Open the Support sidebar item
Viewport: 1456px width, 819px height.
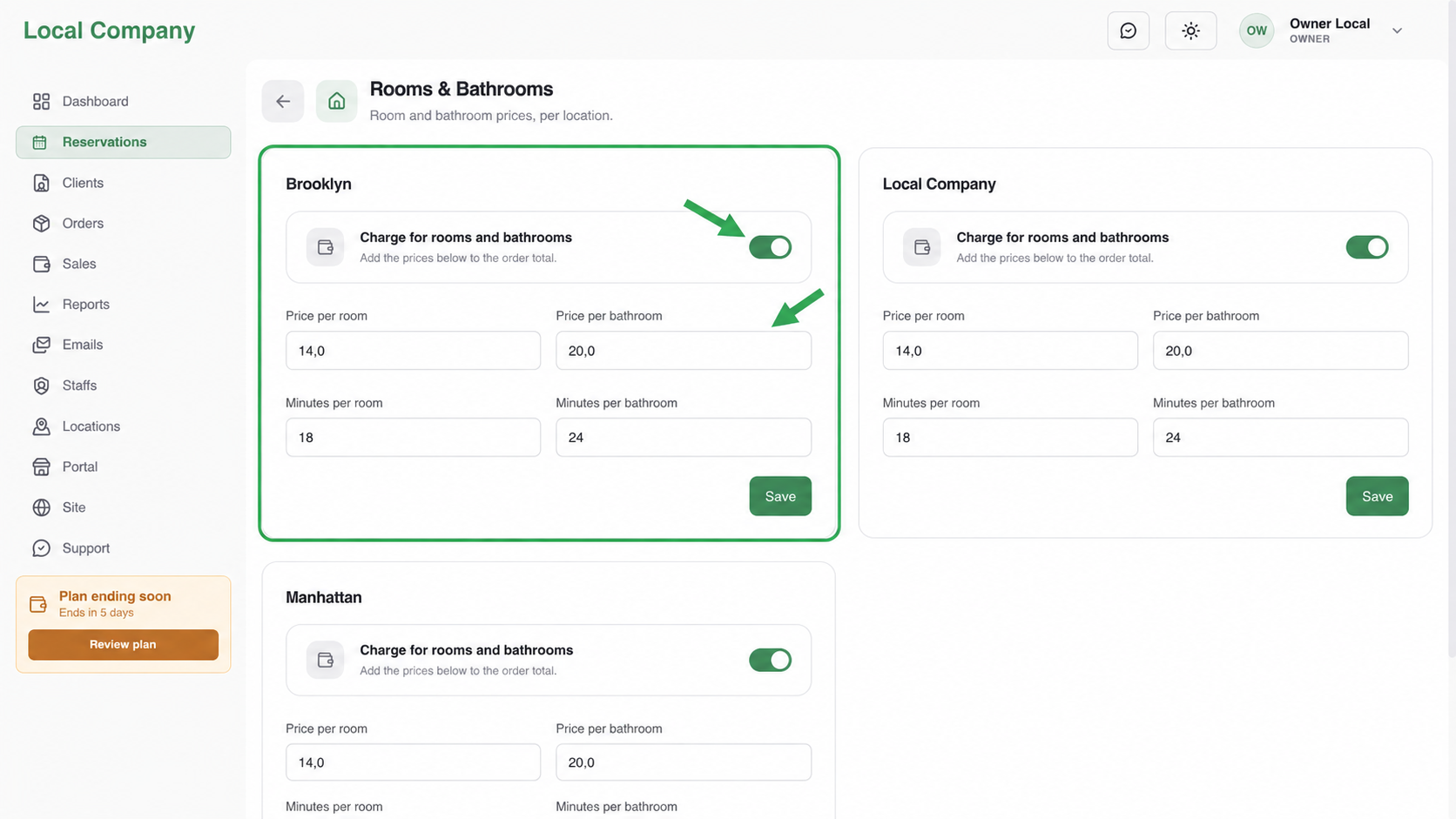click(x=124, y=548)
